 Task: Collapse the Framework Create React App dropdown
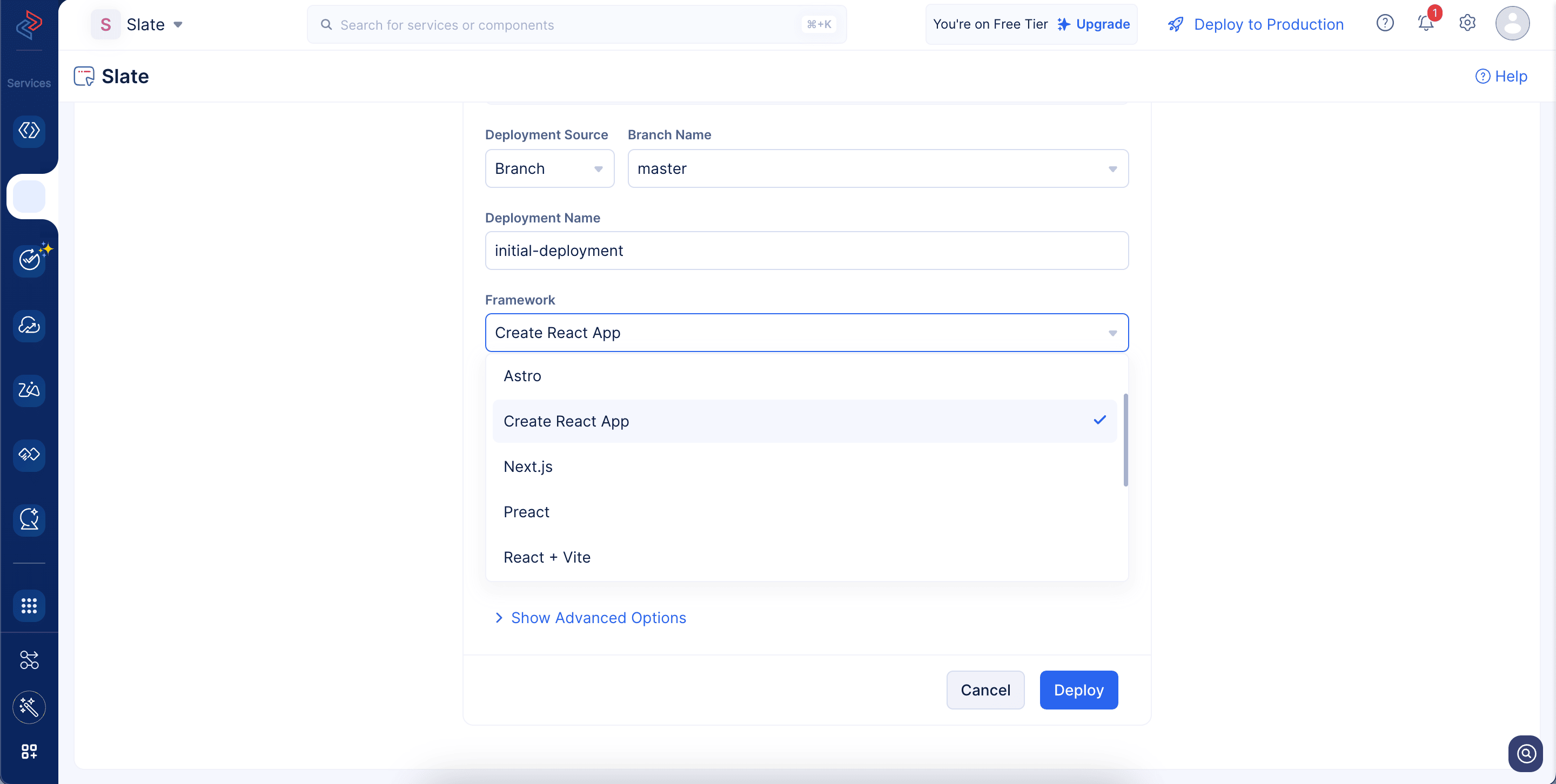807,333
